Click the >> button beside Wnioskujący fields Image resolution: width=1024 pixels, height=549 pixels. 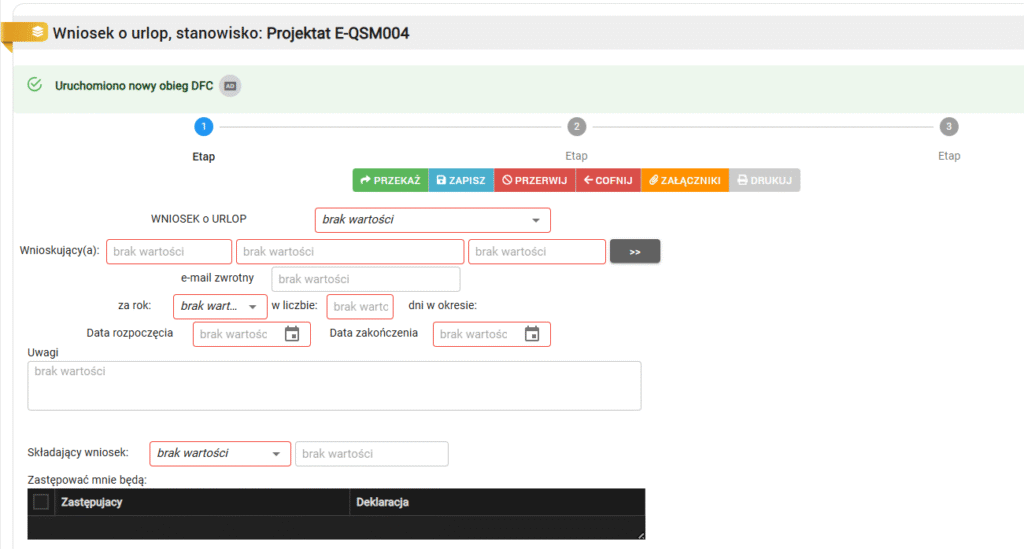coord(634,252)
